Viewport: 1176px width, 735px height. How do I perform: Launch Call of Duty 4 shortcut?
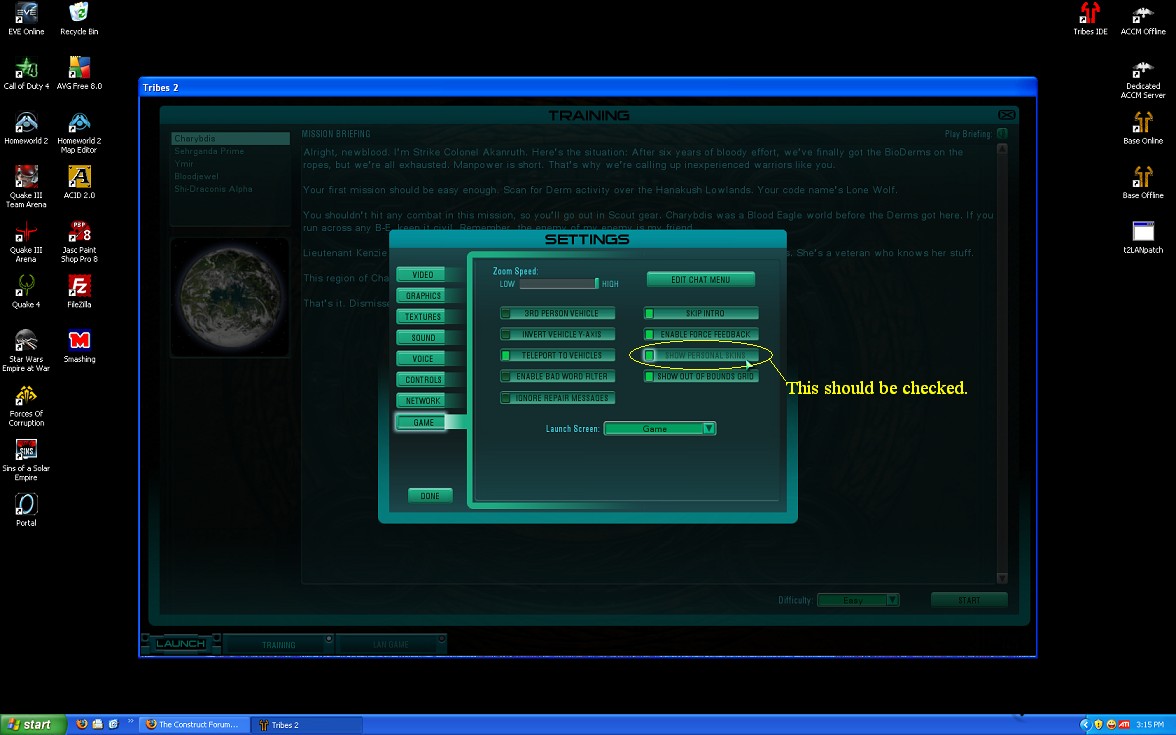click(x=26, y=74)
